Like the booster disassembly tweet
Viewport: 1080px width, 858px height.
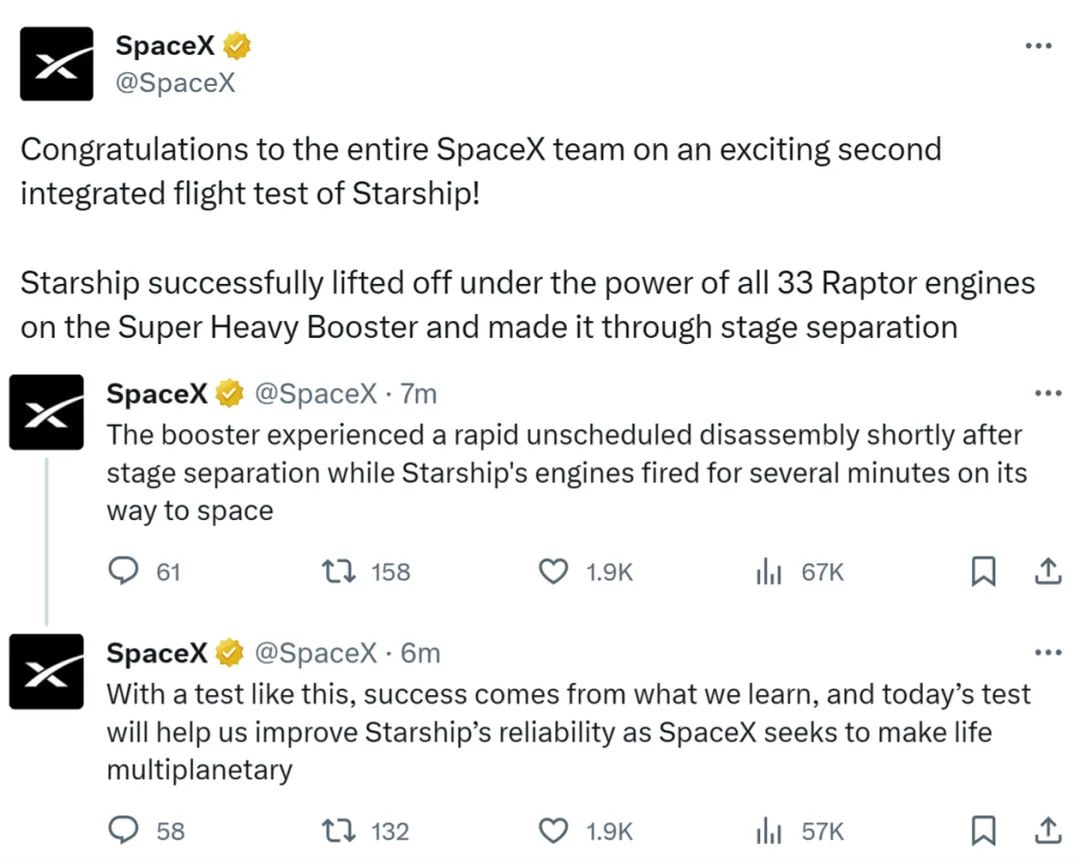coord(553,571)
